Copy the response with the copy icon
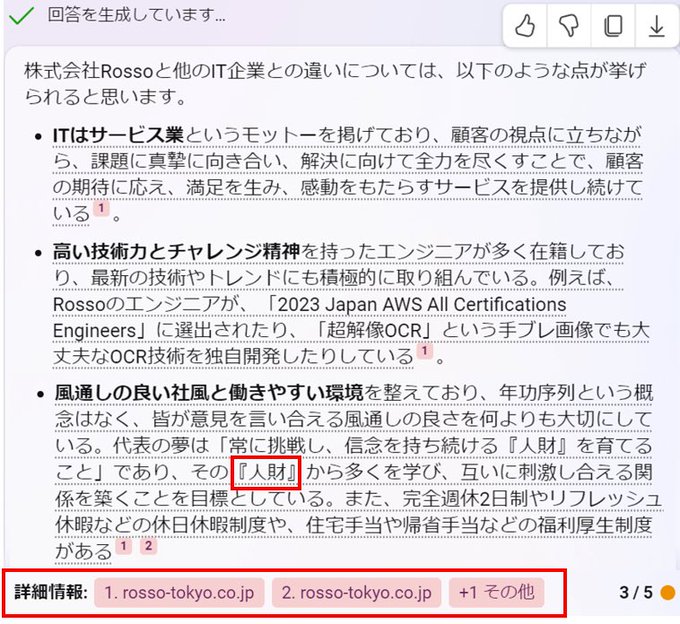 (x=613, y=26)
